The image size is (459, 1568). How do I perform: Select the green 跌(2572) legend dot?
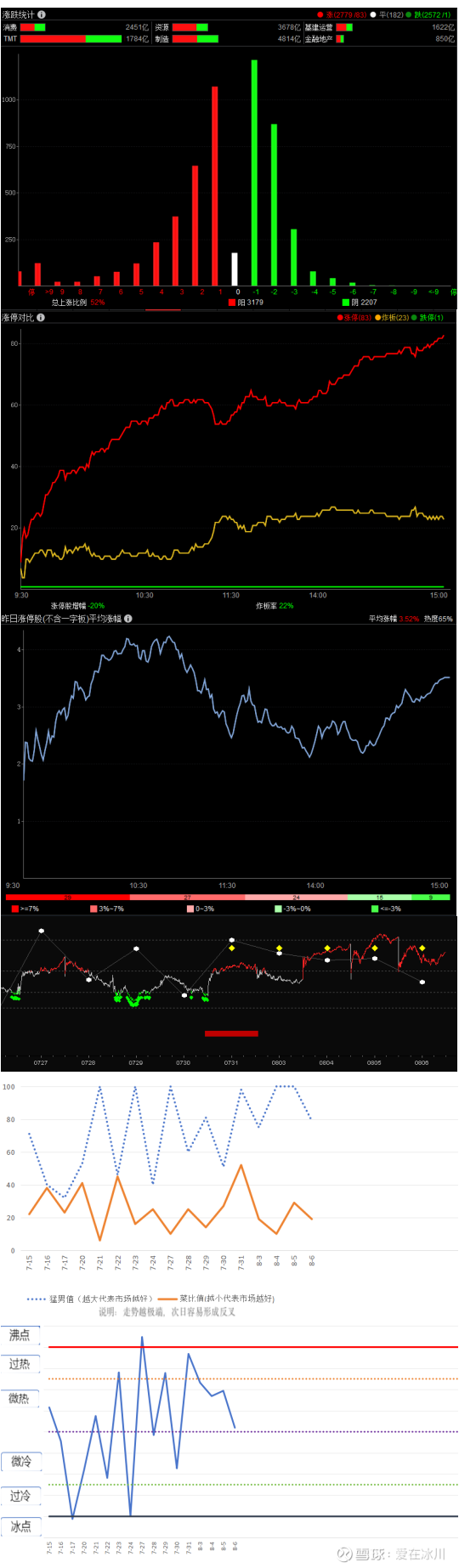coord(409,15)
